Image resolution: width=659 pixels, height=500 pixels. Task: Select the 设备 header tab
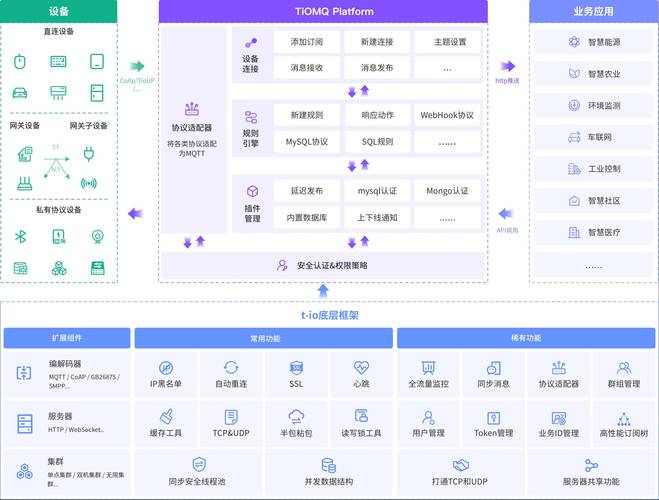(58, 11)
